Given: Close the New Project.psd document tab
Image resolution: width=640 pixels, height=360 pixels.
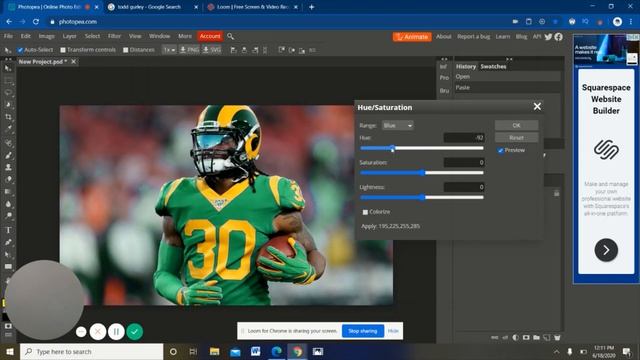Looking at the screenshot, I should coord(73,62).
